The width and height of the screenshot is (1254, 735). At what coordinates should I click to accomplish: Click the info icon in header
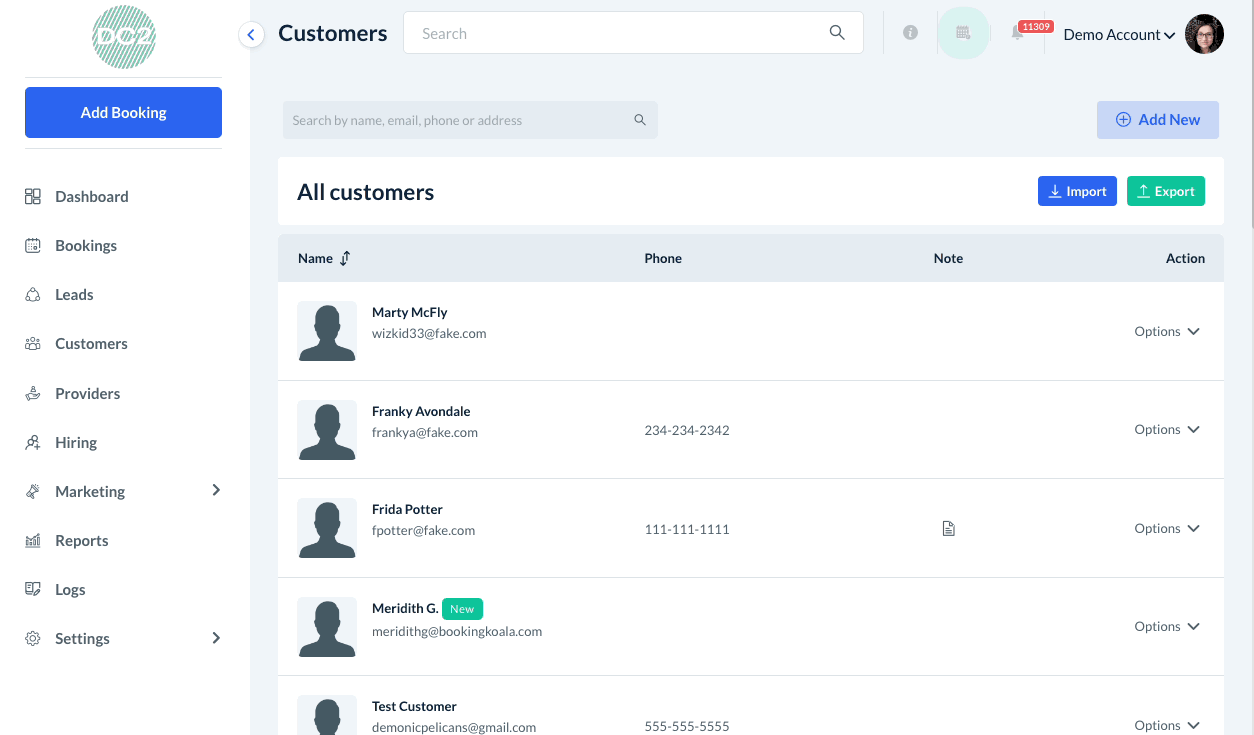point(910,33)
